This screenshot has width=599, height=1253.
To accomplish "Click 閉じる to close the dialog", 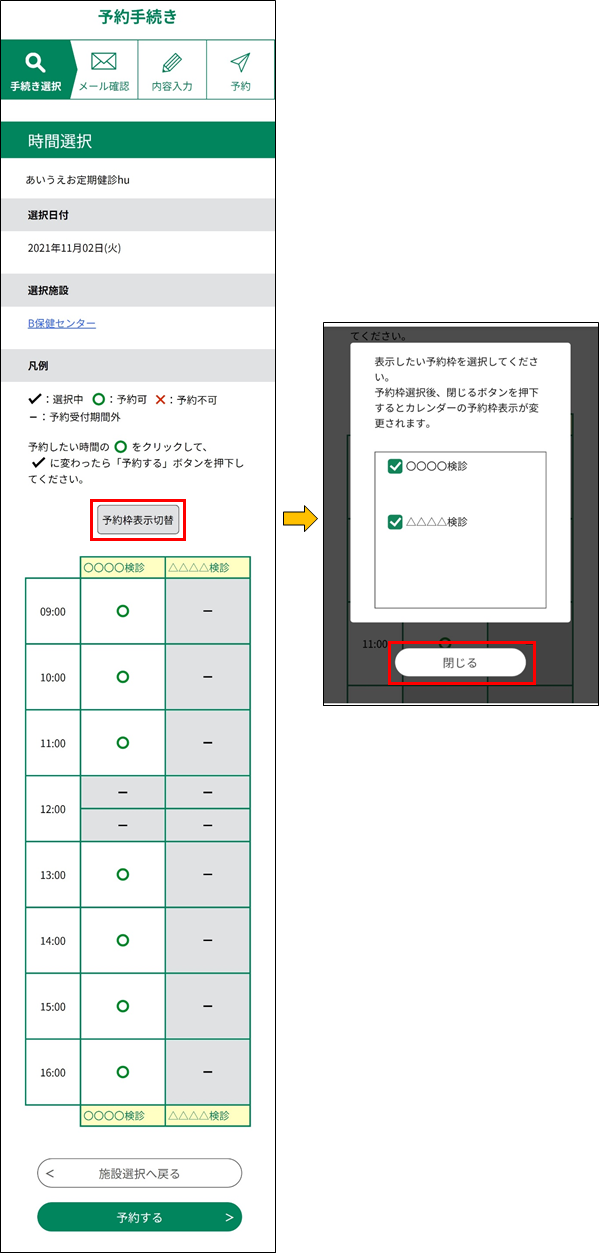I will point(460,662).
